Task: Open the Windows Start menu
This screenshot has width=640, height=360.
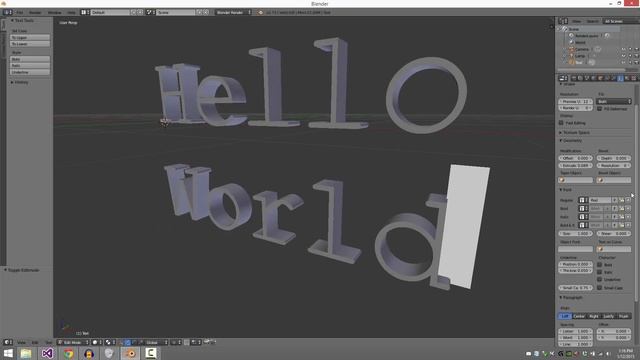Action: pos(8,353)
